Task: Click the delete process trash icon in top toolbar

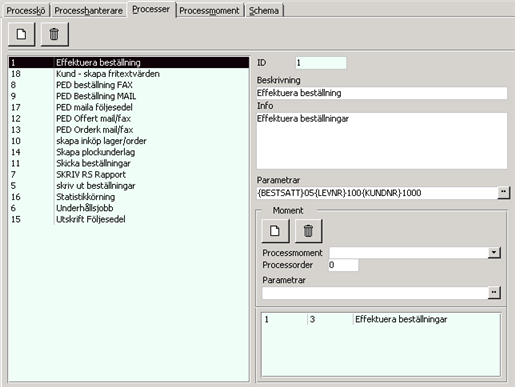Action: click(x=55, y=34)
